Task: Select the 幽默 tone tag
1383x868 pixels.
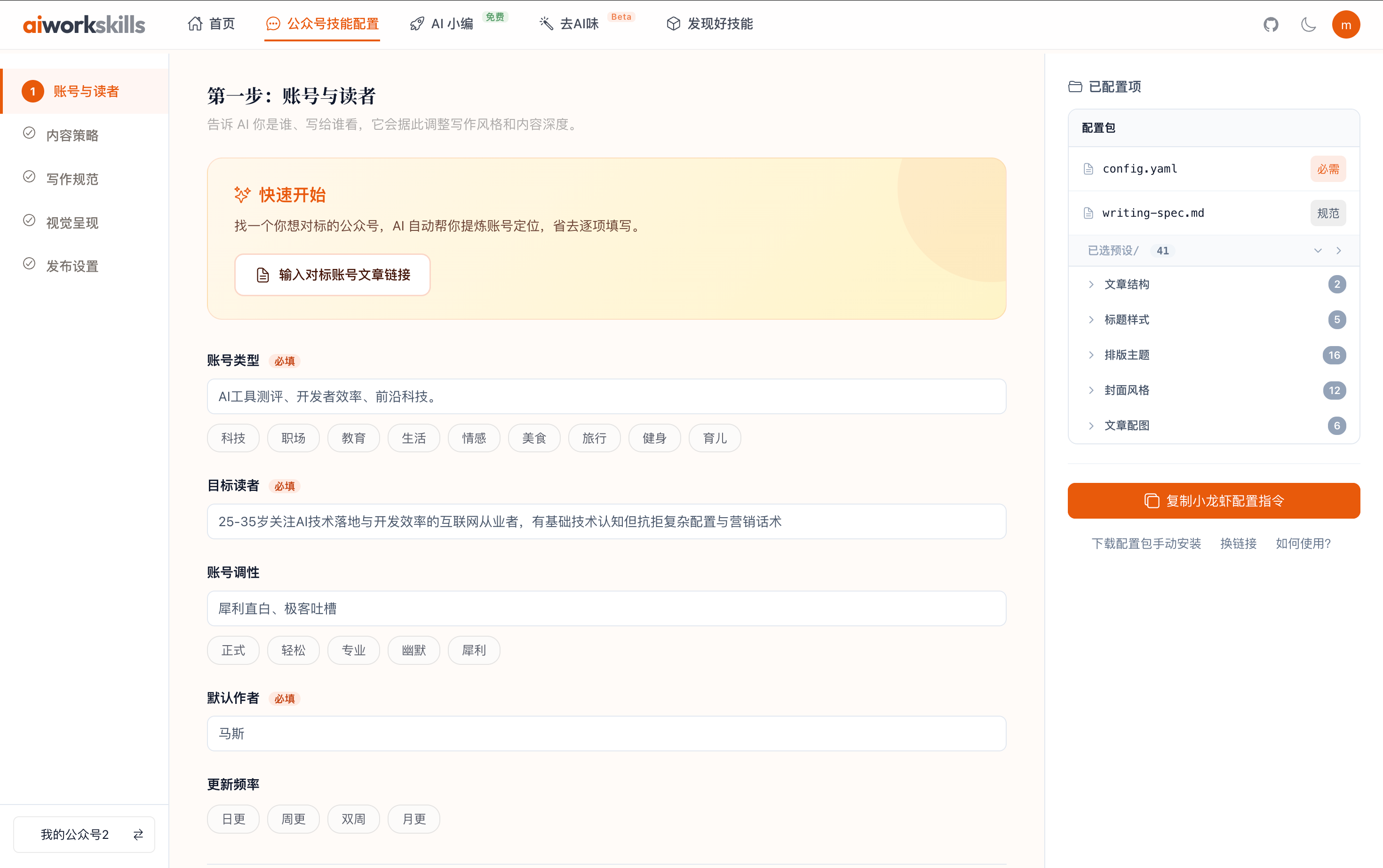Action: [414, 650]
